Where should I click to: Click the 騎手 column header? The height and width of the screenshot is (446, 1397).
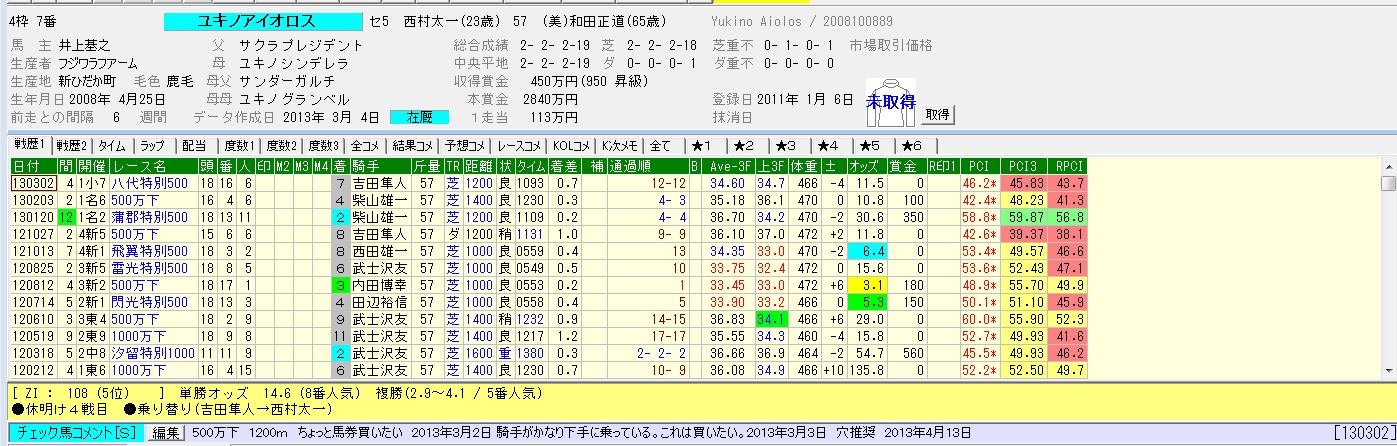[x=362, y=166]
